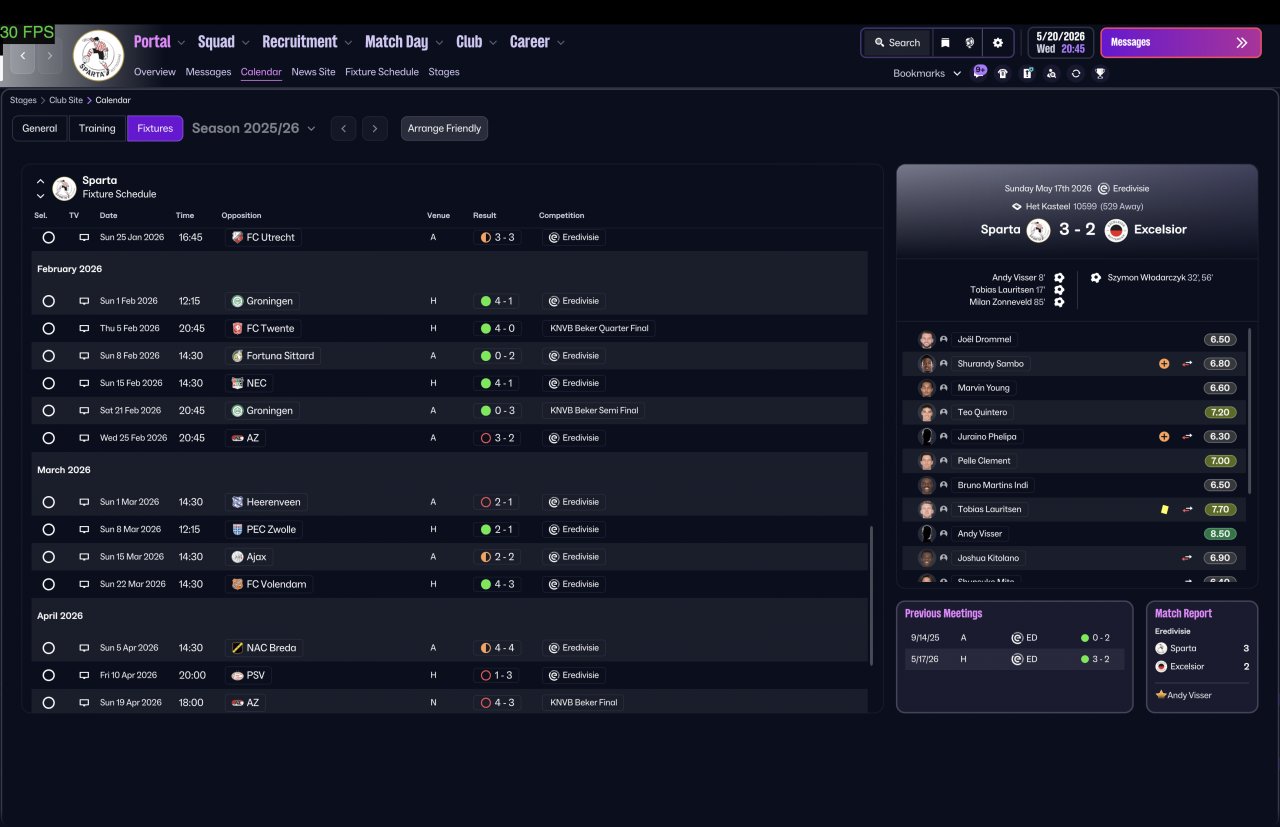Select the radio for Sun 19 Apr AZ fixture

tap(48, 703)
